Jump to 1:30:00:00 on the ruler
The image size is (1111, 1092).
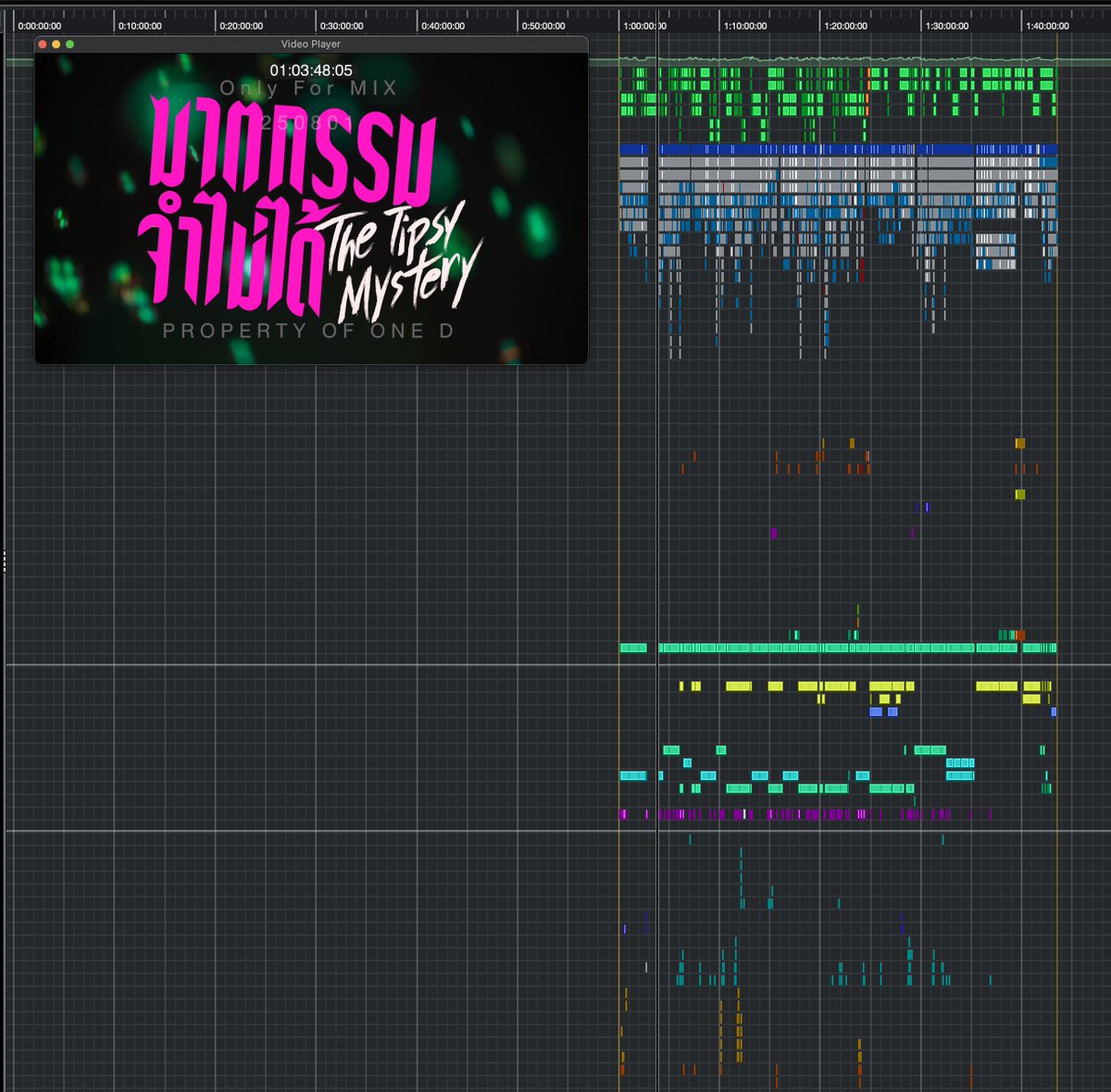click(x=947, y=26)
